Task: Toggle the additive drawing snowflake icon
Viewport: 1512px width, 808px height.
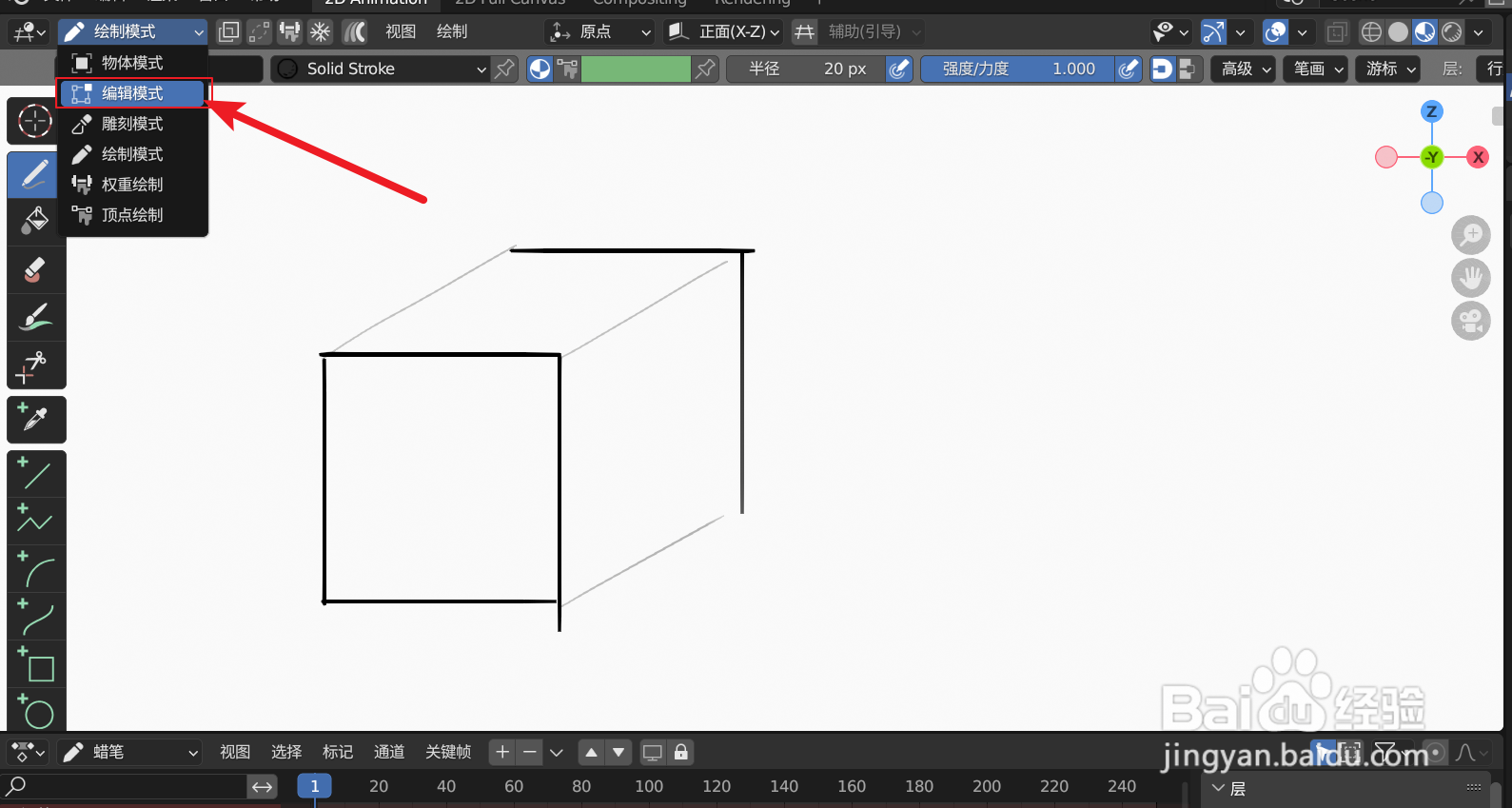Action: click(321, 32)
